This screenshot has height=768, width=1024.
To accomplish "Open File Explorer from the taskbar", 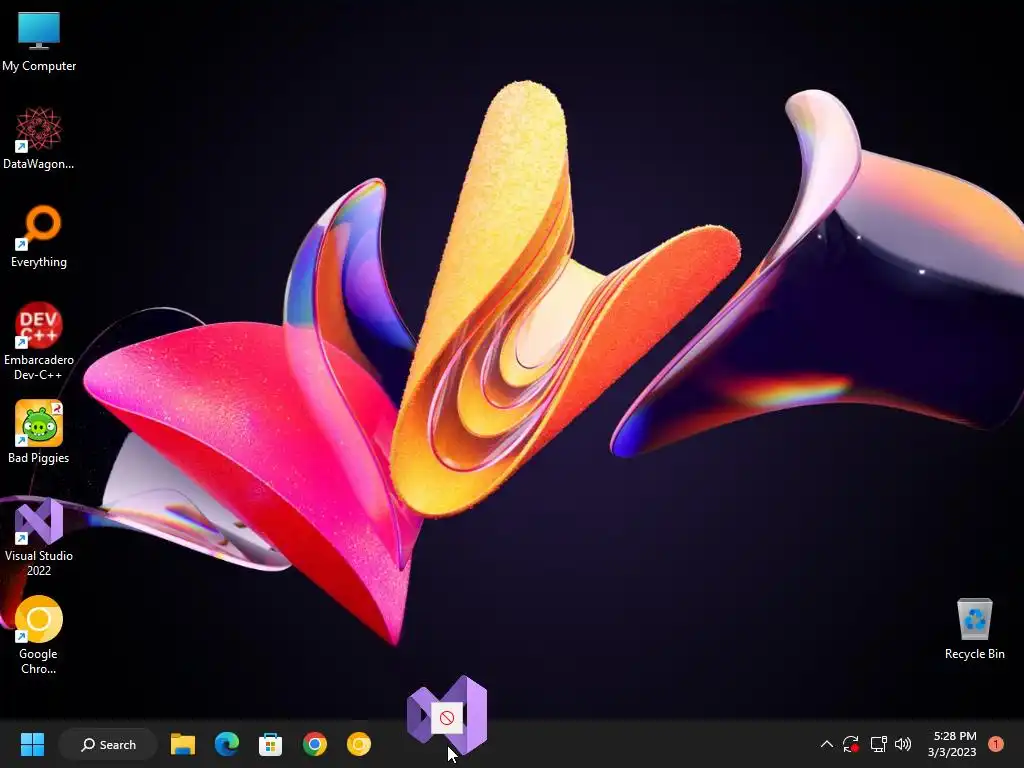I will tap(183, 744).
